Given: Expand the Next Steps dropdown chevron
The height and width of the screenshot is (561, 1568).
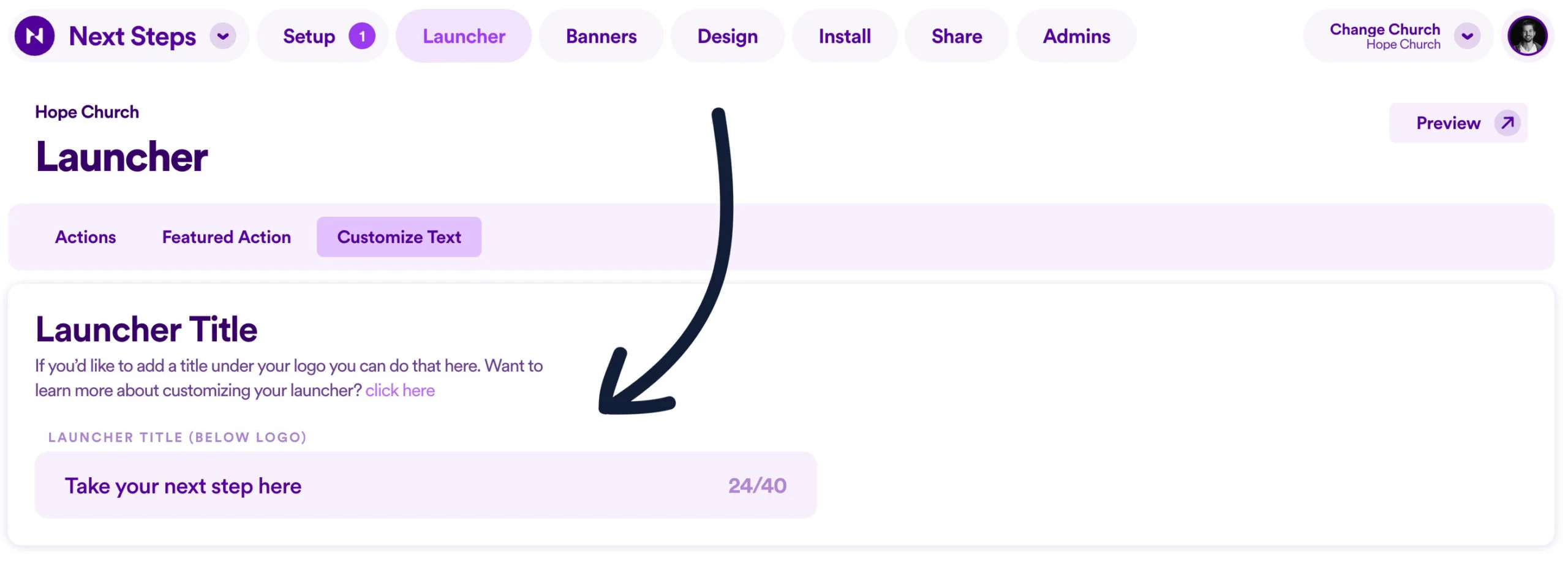Looking at the screenshot, I should click(x=224, y=36).
